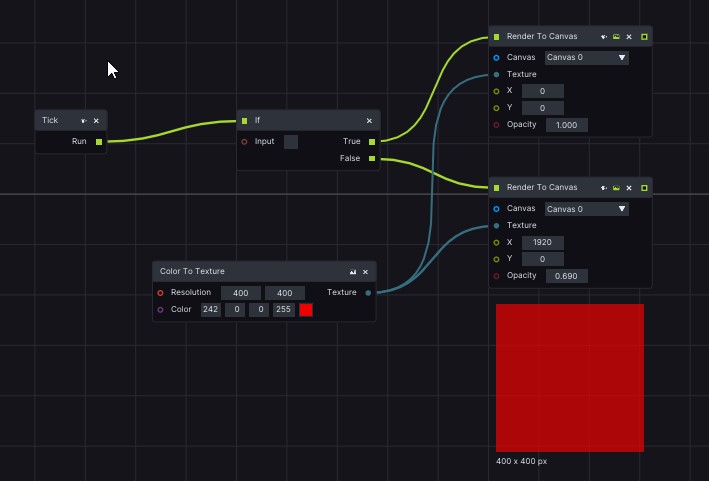Click the first Resolution field with 400
The image size is (709, 481).
click(241, 293)
